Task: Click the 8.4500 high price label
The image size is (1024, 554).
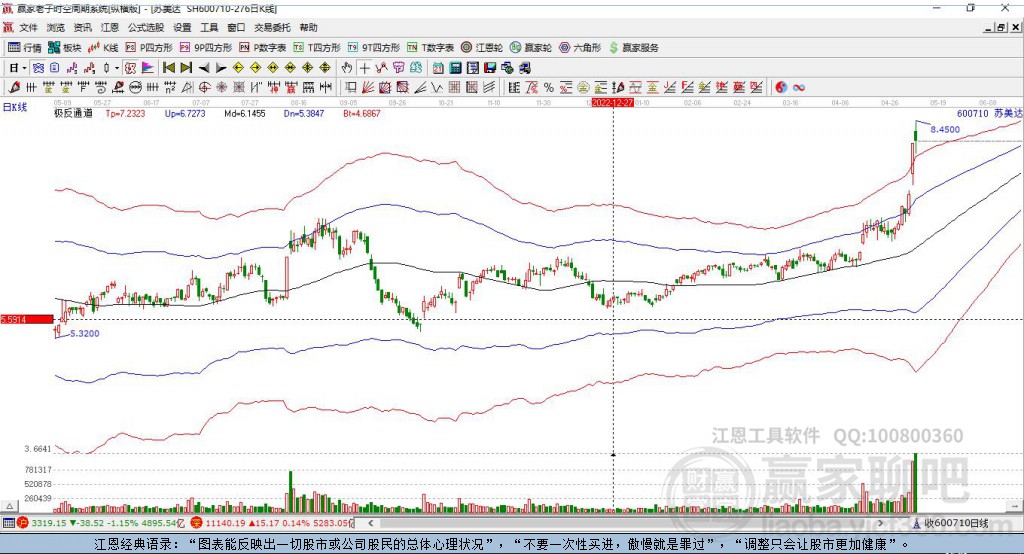Action: (x=945, y=129)
